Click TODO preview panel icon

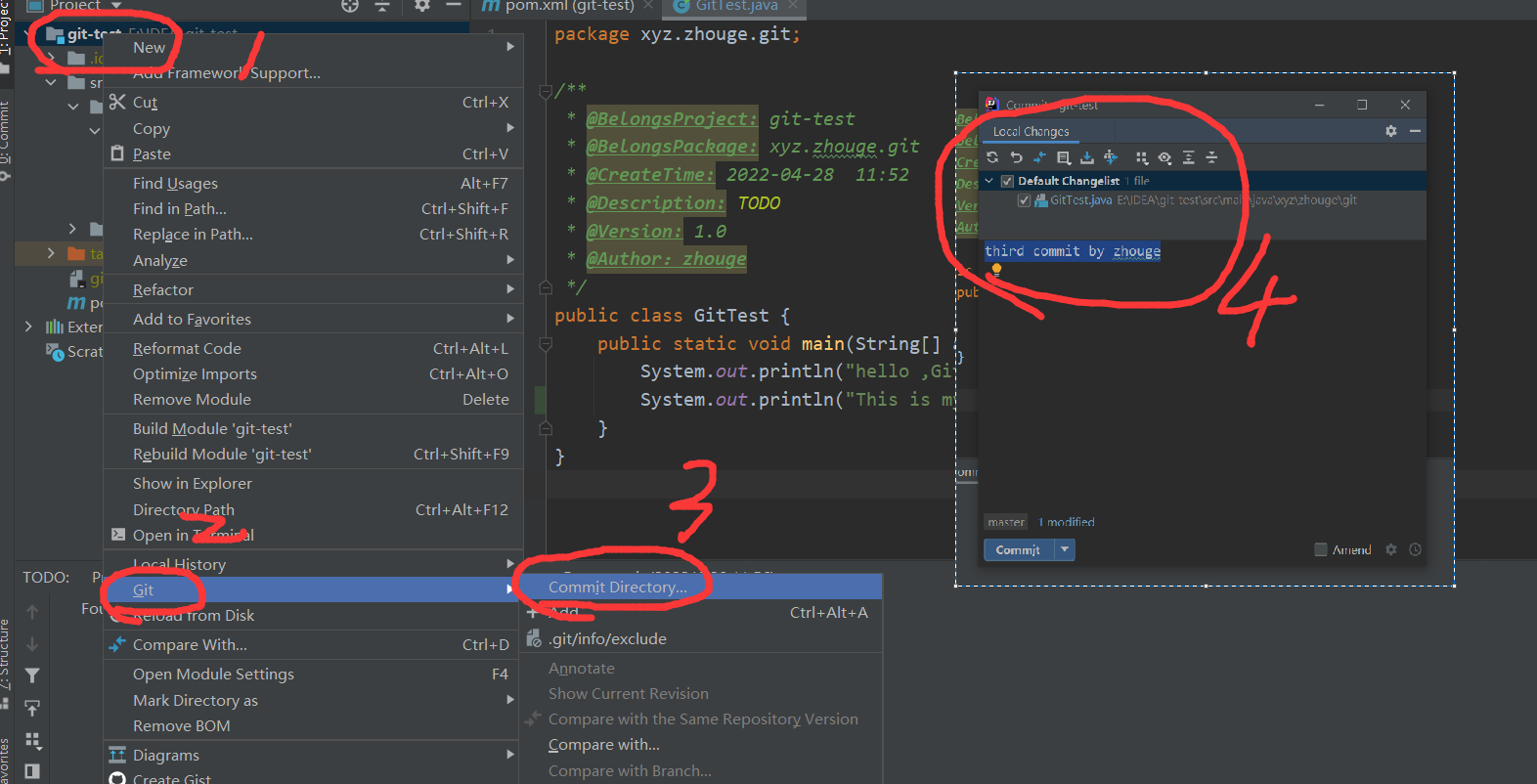32,771
